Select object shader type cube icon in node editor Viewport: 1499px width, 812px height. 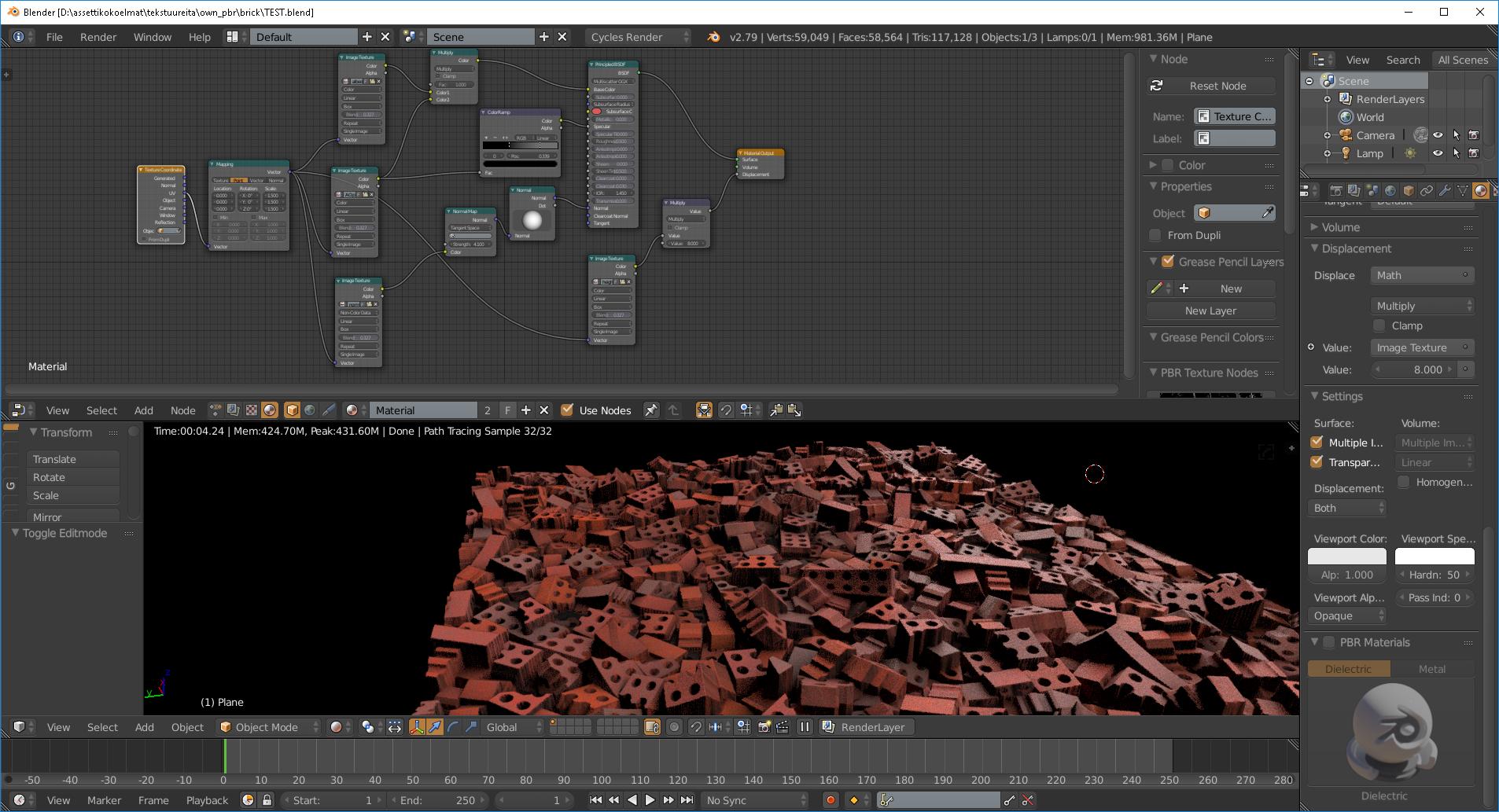(292, 410)
